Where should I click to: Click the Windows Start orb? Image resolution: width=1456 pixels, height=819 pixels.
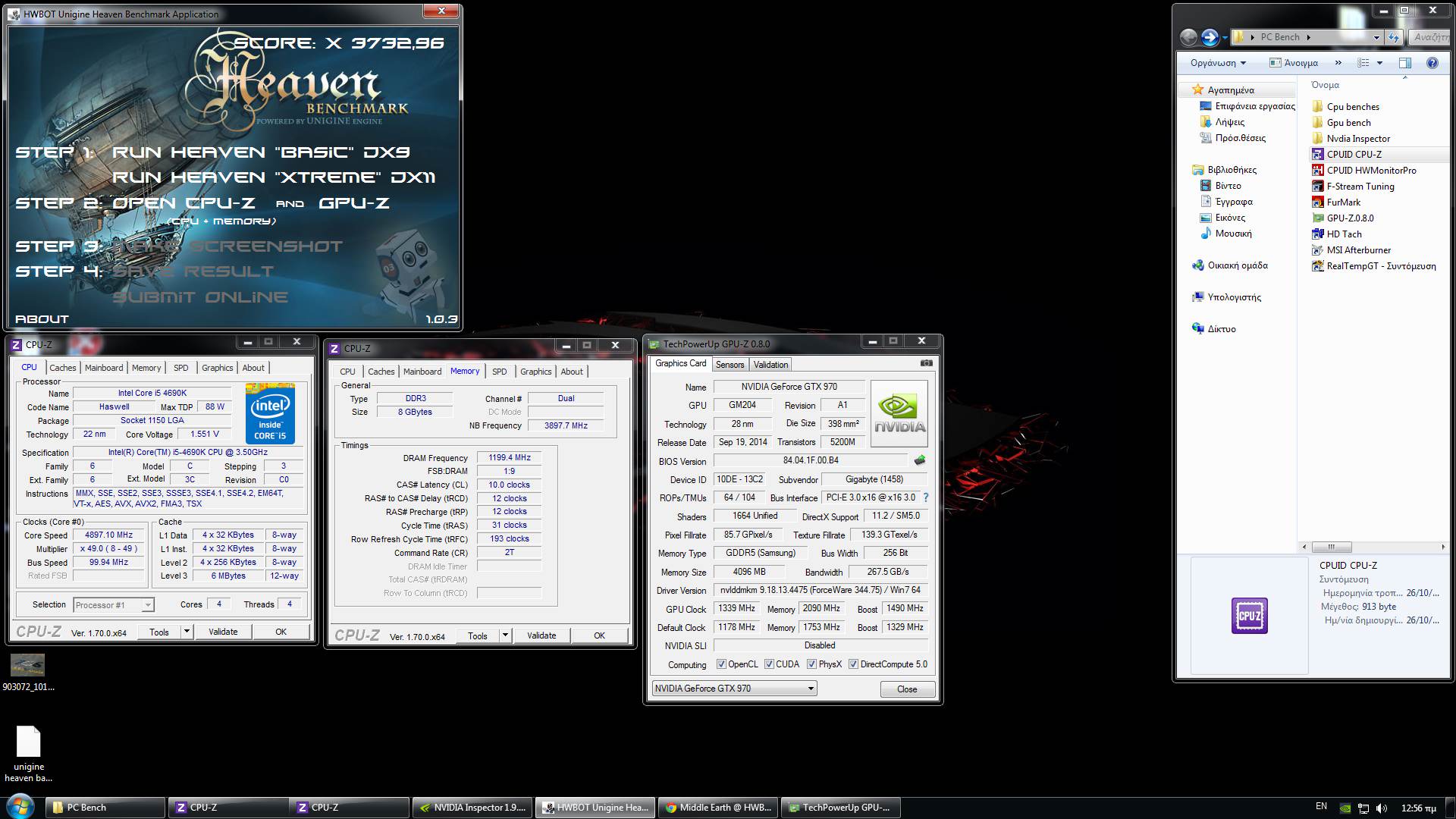pos(20,806)
